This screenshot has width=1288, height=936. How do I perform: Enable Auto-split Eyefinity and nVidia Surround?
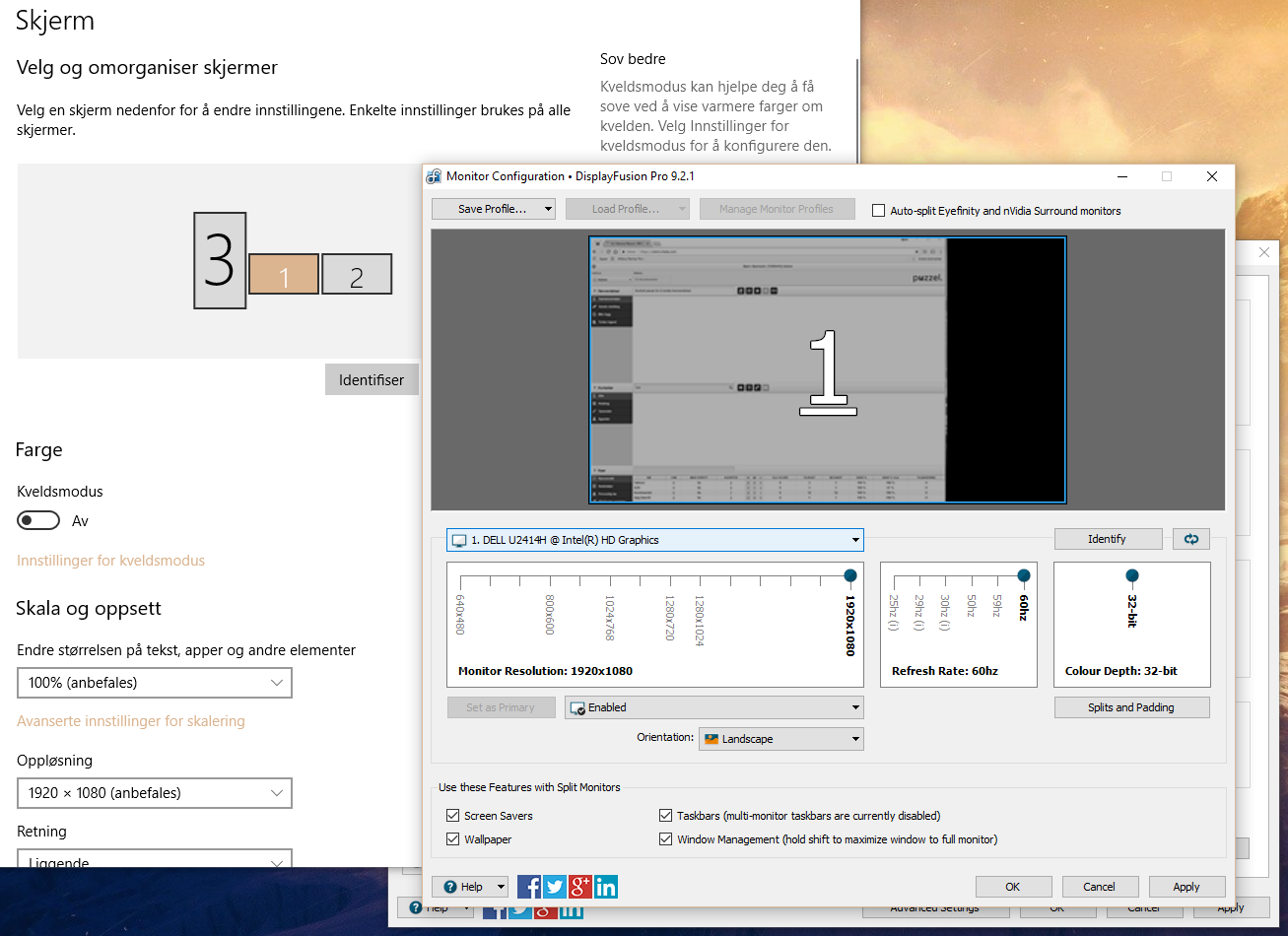(x=879, y=210)
